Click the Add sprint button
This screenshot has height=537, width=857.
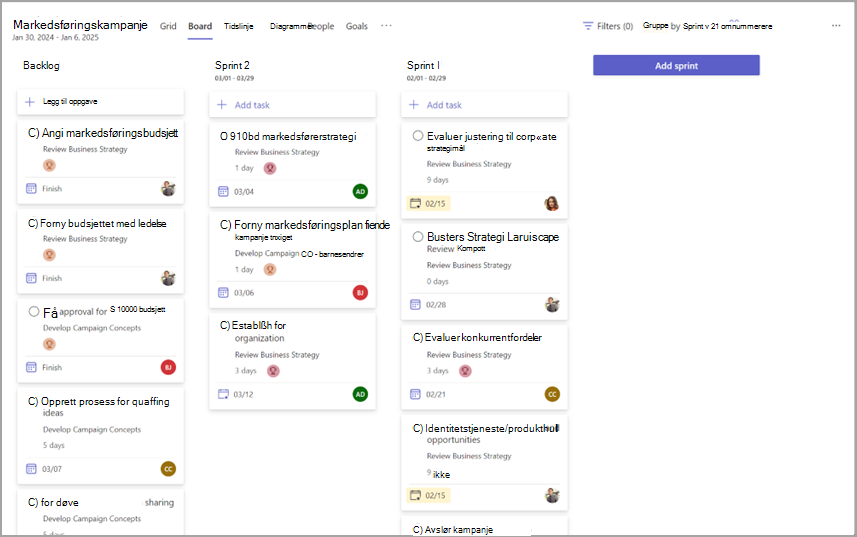pyautogui.click(x=676, y=66)
